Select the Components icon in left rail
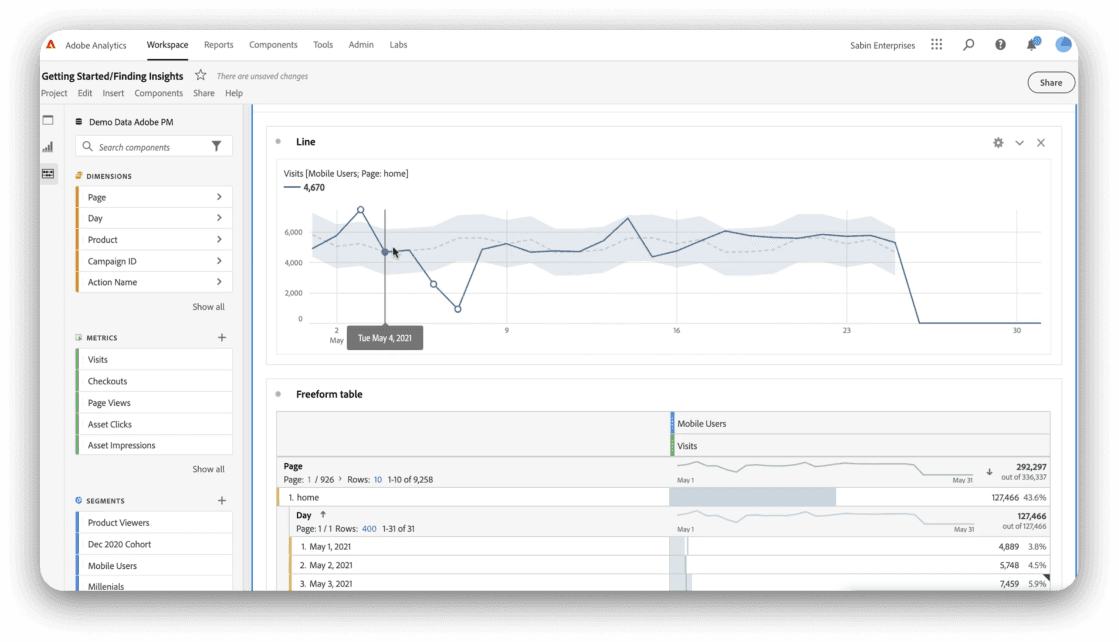This screenshot has width=1119, height=642. click(48, 173)
